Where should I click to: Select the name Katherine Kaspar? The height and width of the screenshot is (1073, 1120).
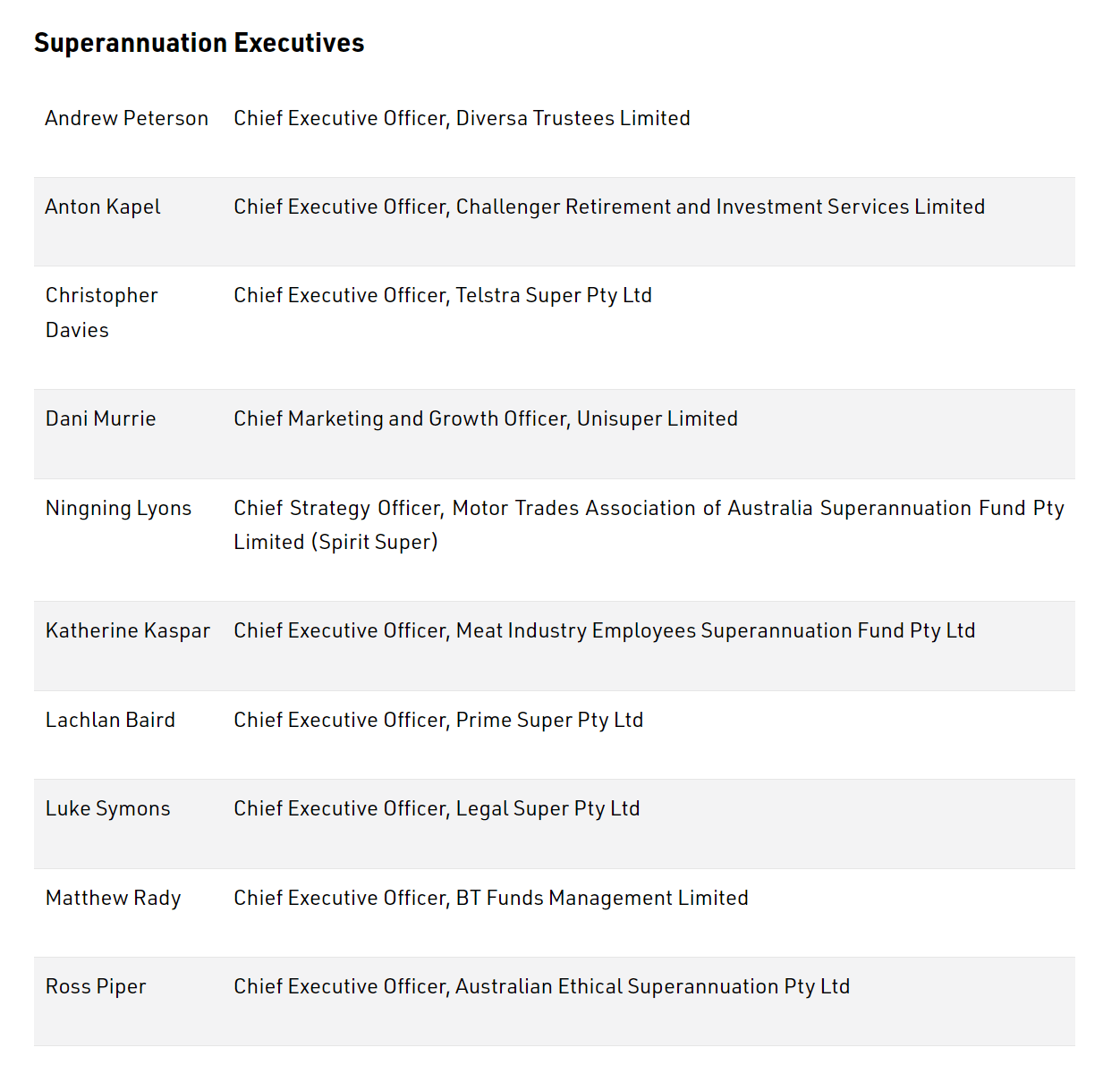127,630
